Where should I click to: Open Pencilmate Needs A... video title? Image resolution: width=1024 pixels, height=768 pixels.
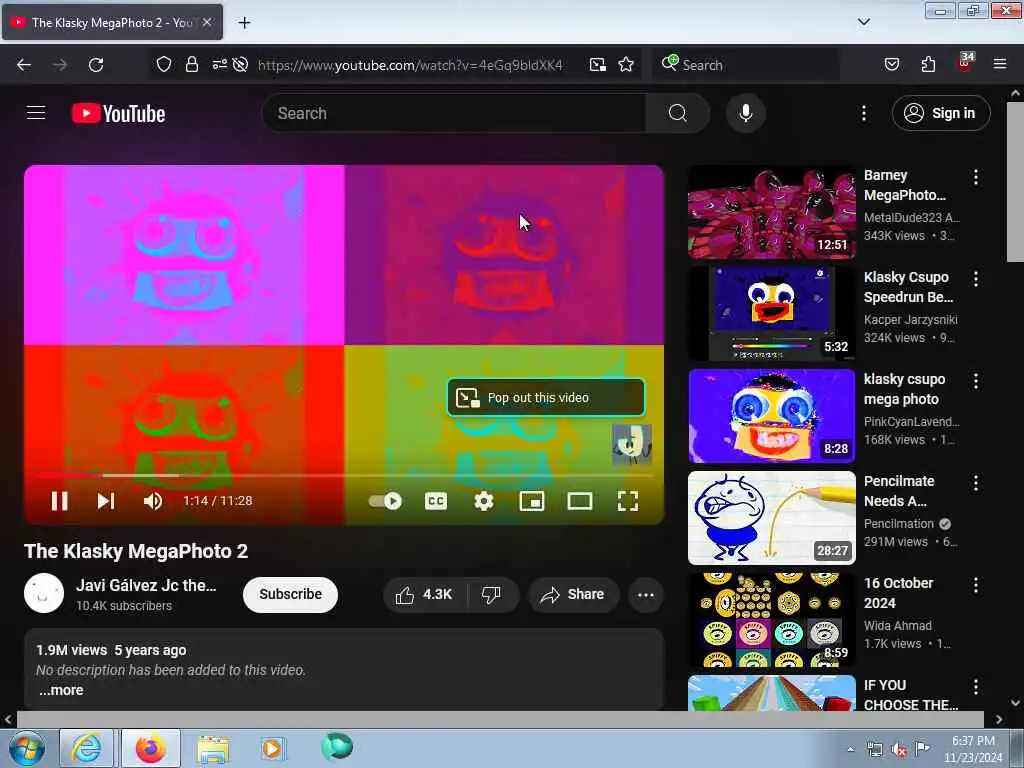pos(899,491)
